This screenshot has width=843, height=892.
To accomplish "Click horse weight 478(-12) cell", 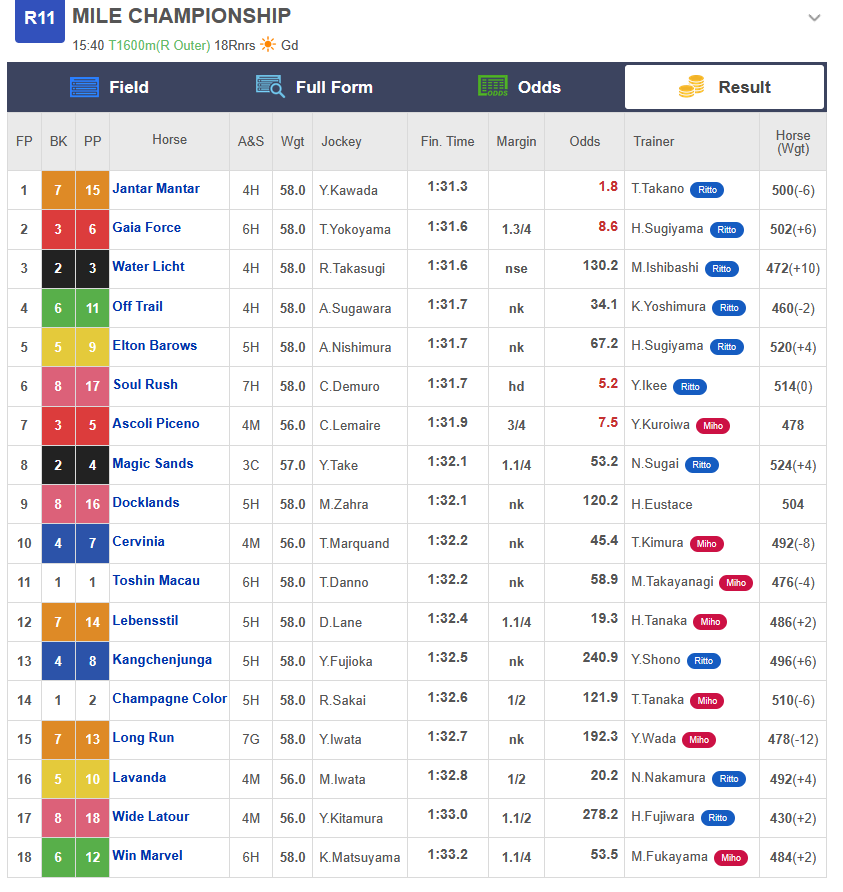I will click(x=793, y=740).
